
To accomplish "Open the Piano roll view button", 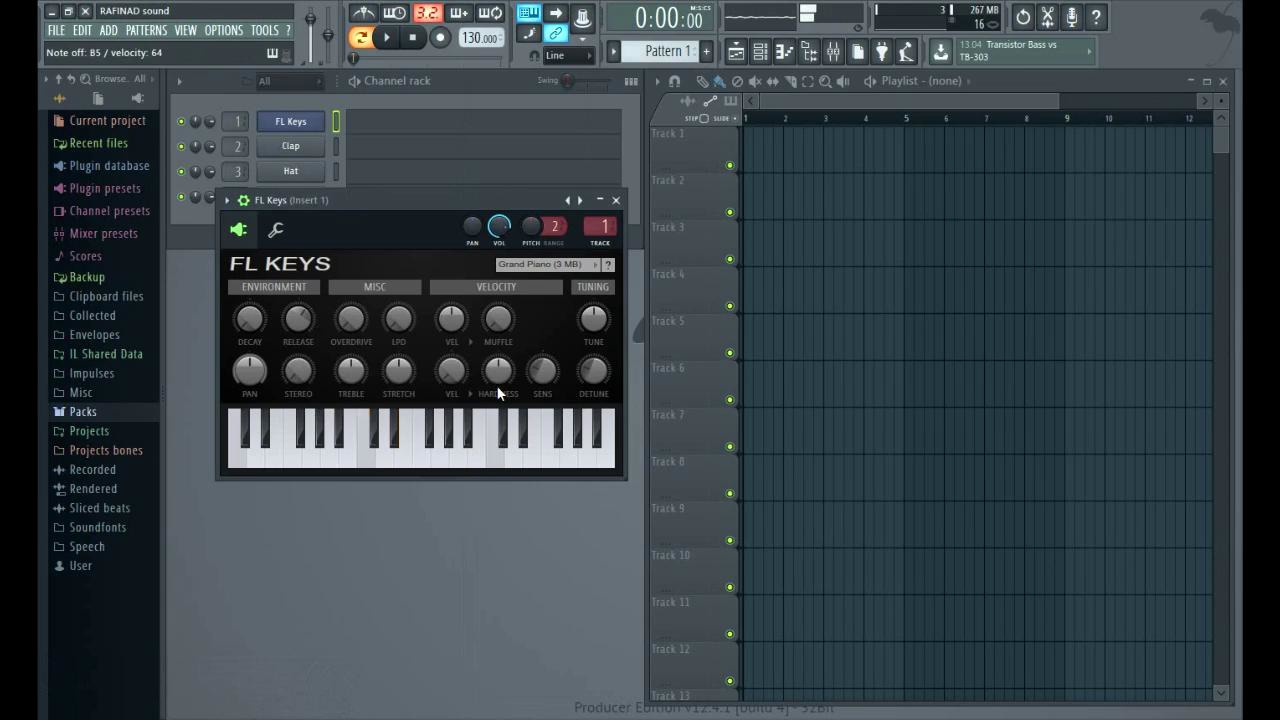I will click(x=785, y=52).
